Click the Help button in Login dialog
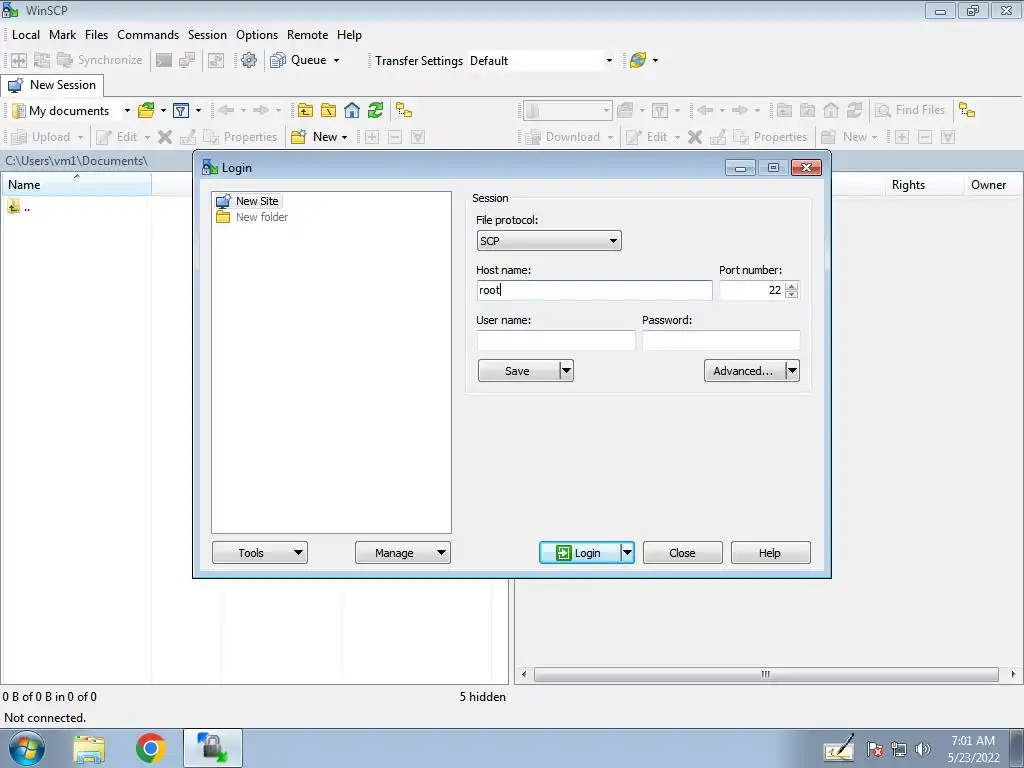 771,553
